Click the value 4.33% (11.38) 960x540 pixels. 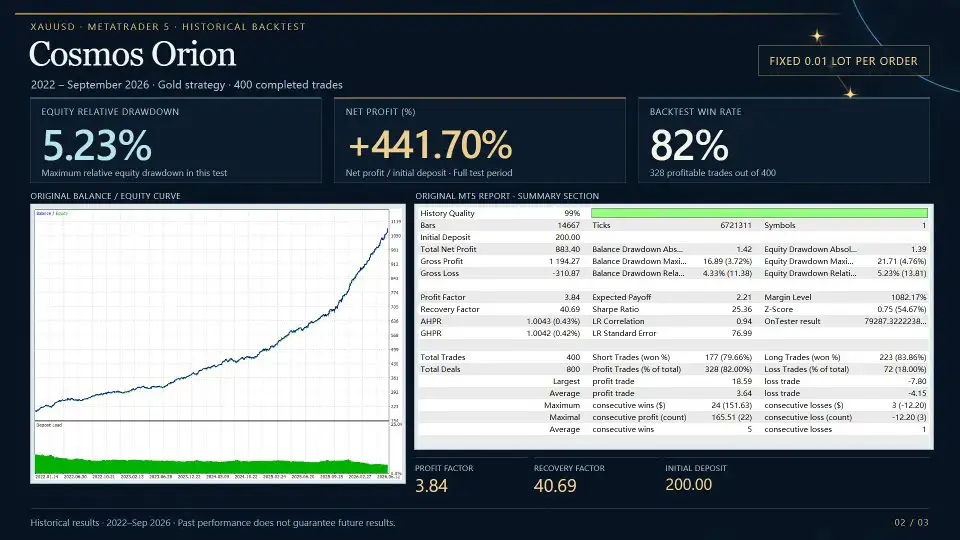(727, 273)
